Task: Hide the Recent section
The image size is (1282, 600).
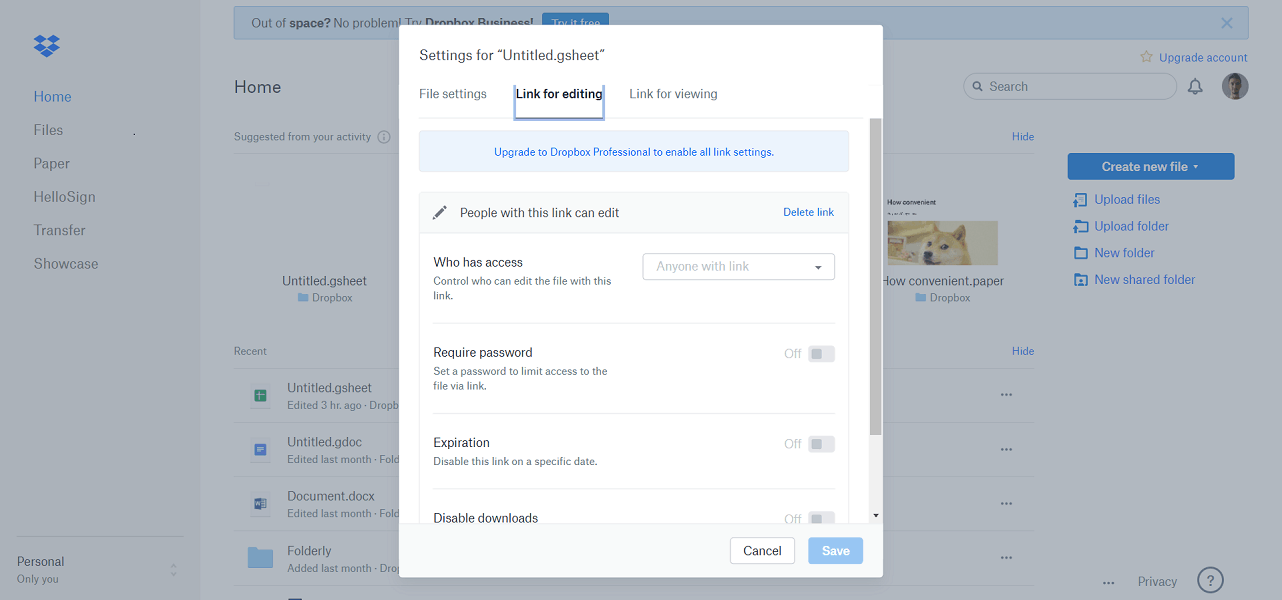Action: 1023,351
